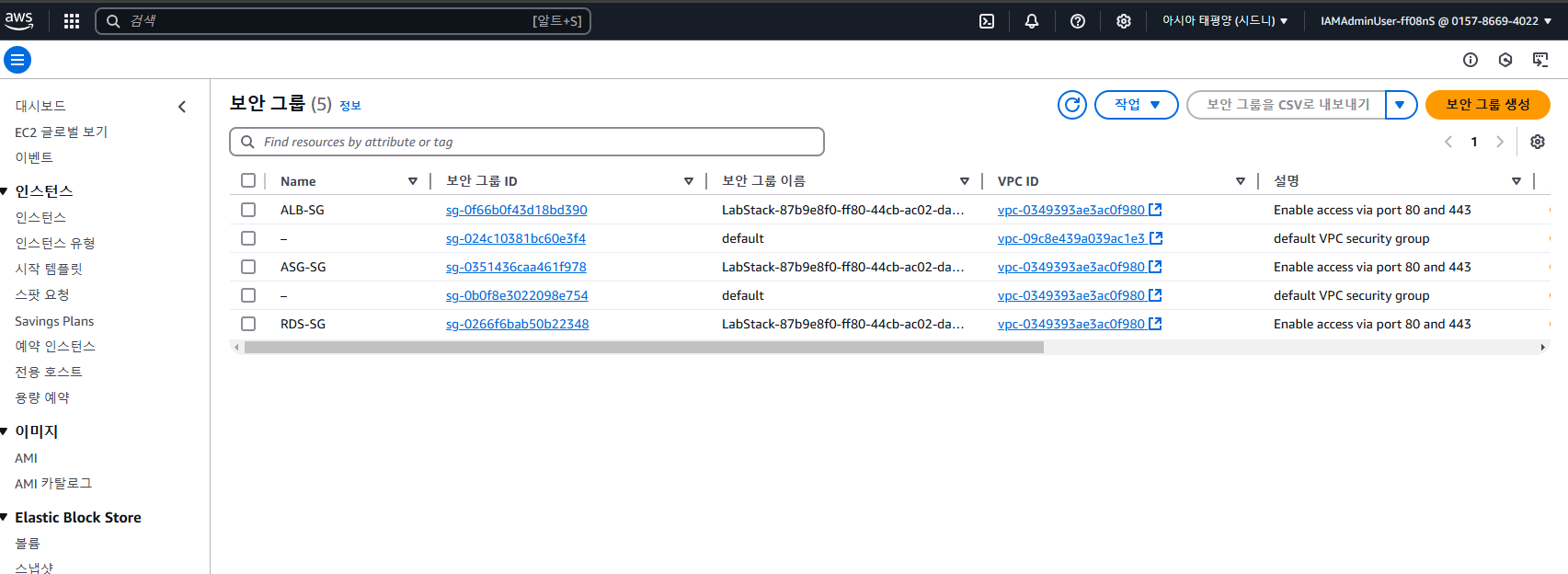Refresh the security groups list

(1072, 105)
